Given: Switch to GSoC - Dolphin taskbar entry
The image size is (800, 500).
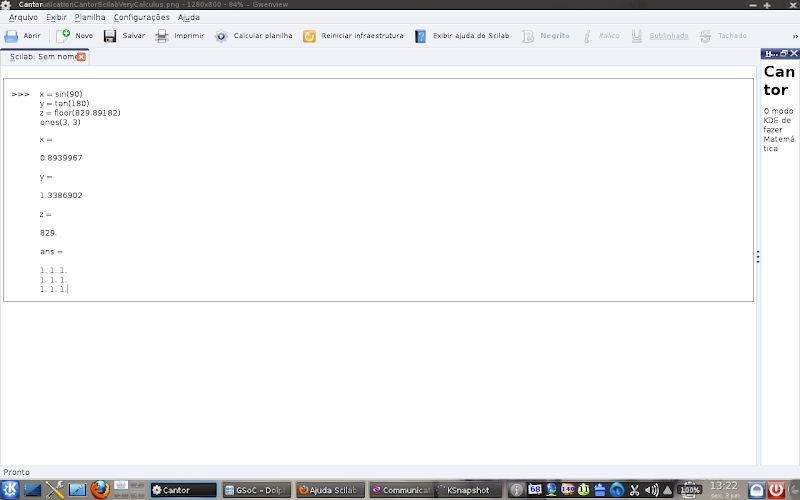Looking at the screenshot, I should (x=257, y=490).
